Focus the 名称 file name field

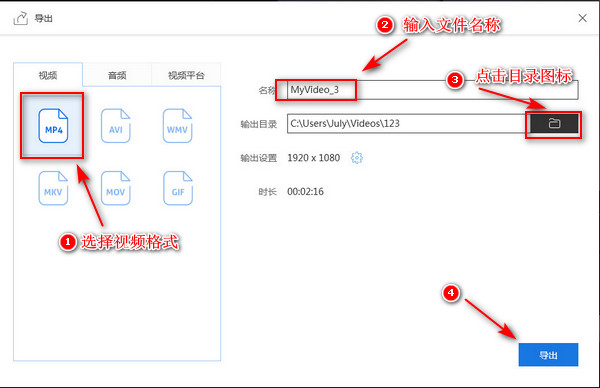pyautogui.click(x=432, y=90)
